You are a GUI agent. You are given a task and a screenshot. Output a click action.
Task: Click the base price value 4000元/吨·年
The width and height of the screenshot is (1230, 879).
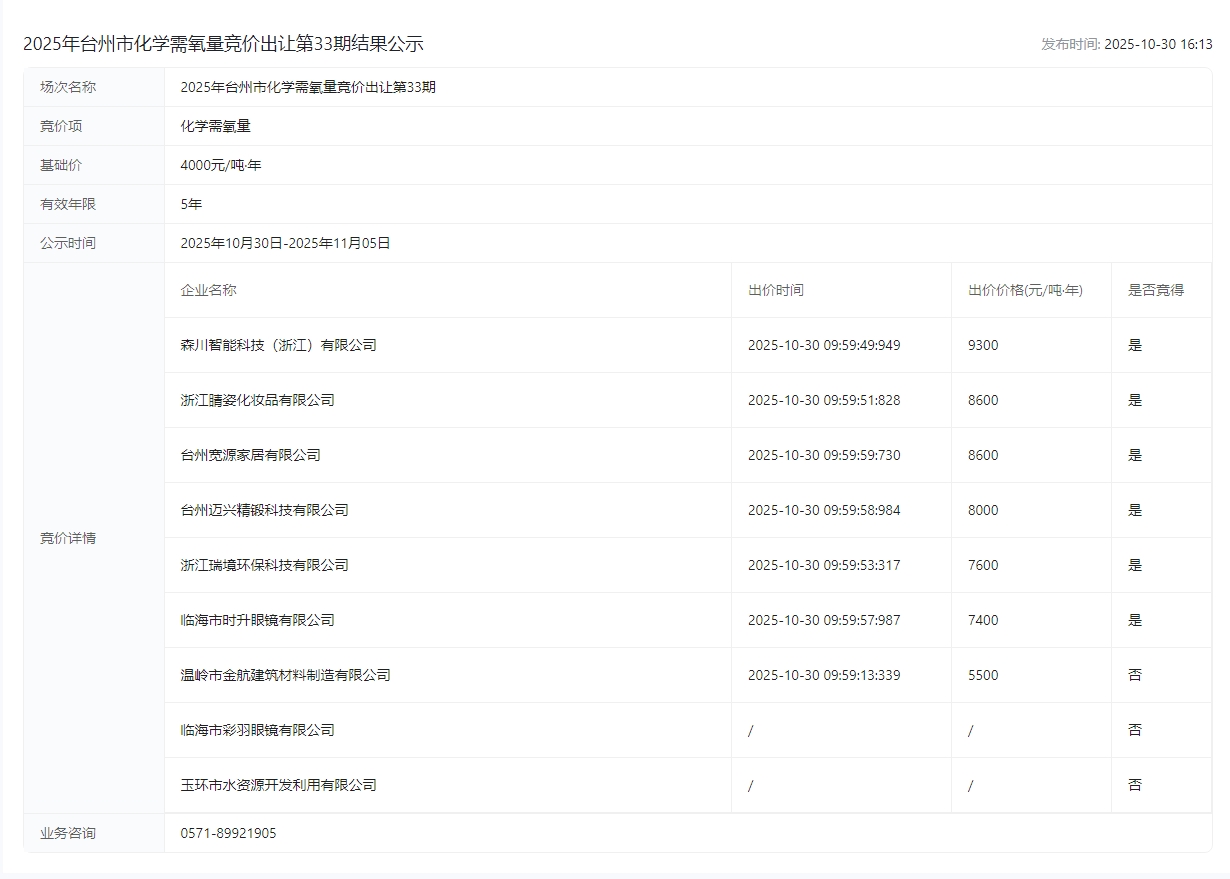(x=220, y=165)
